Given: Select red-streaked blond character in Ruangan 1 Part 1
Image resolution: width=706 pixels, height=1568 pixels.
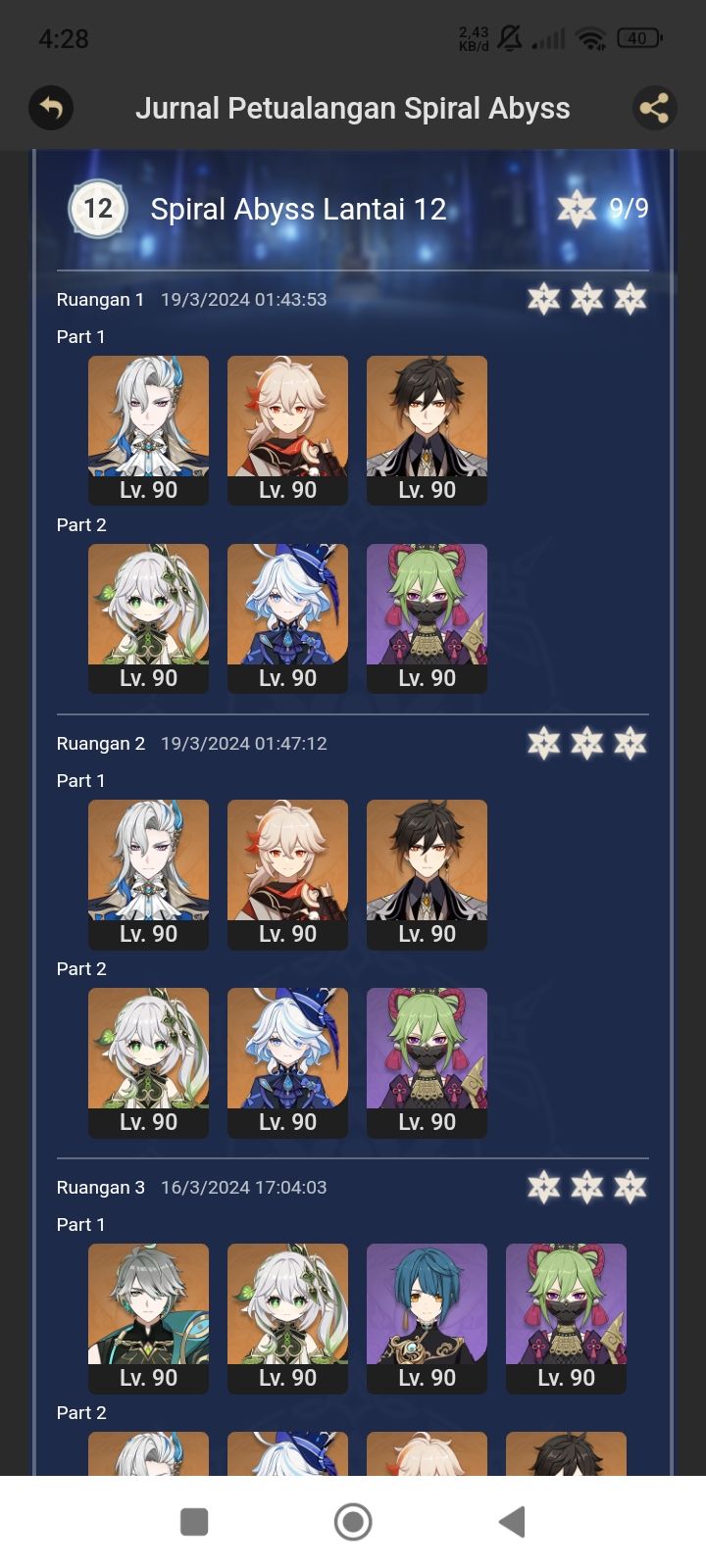Looking at the screenshot, I should 287,430.
